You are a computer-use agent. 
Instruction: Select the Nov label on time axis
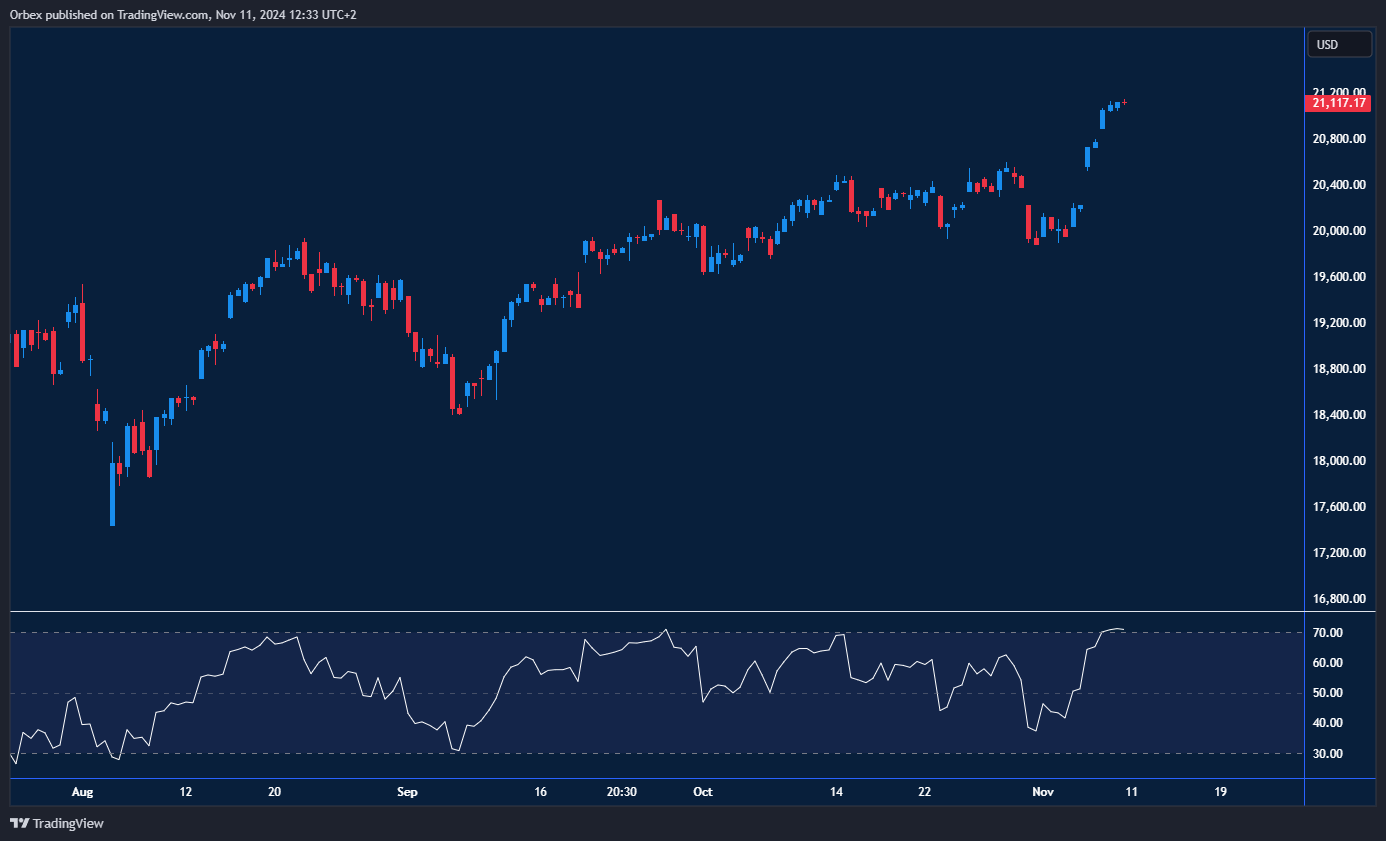click(1043, 792)
